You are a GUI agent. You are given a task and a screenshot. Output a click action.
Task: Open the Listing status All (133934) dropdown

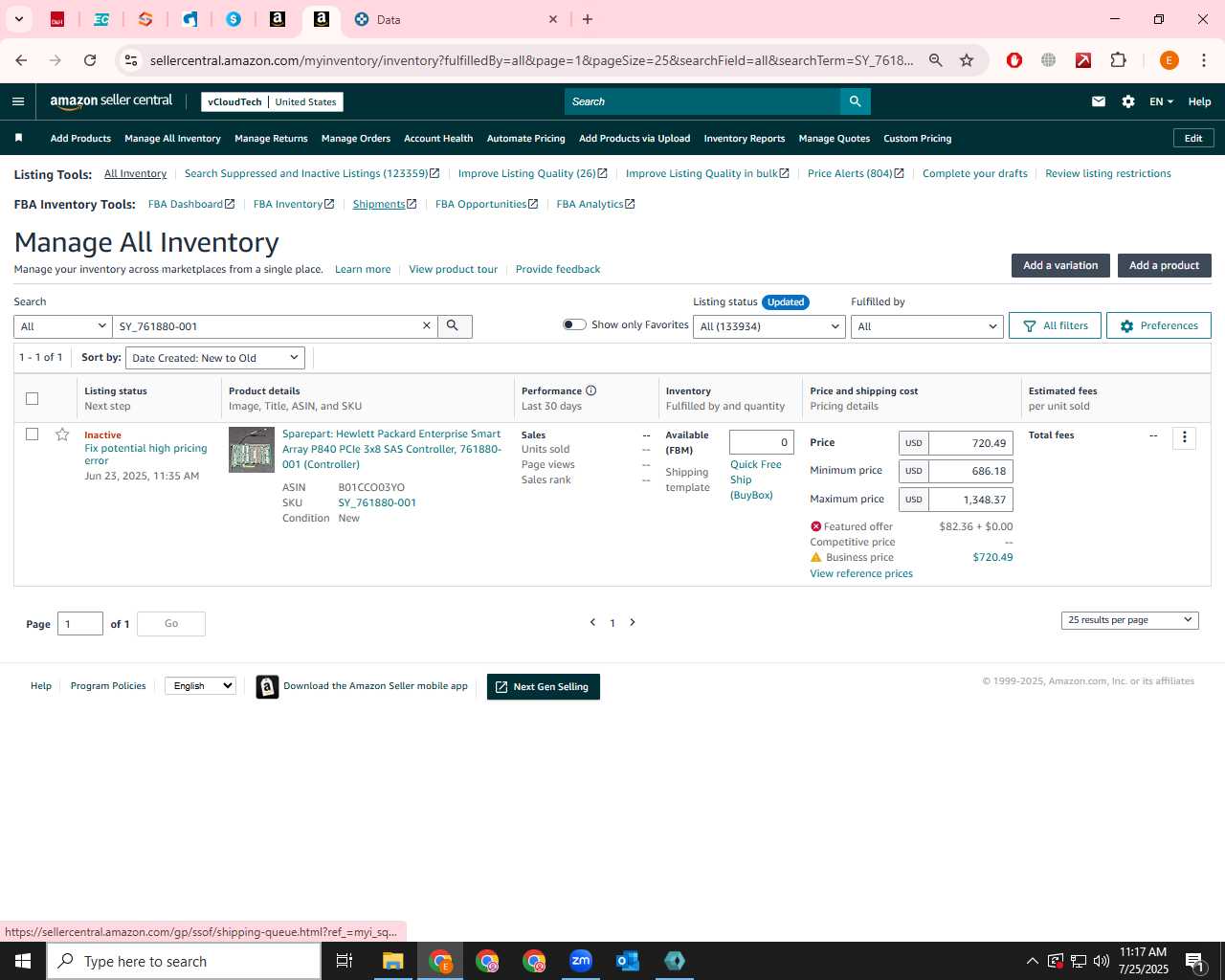[x=770, y=326]
